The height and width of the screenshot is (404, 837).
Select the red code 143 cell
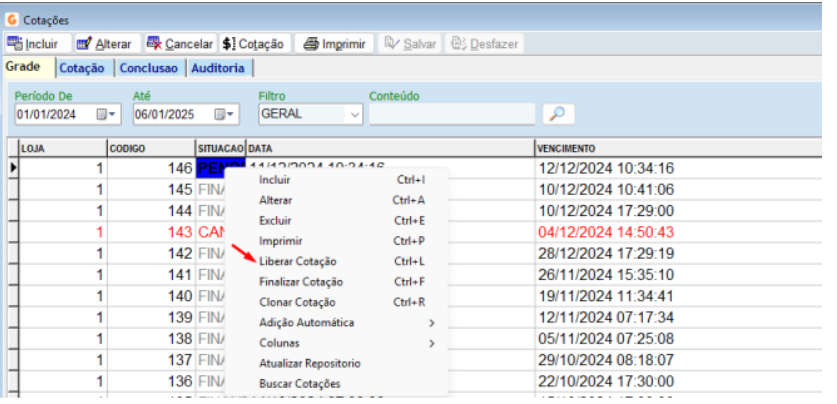[x=151, y=232]
